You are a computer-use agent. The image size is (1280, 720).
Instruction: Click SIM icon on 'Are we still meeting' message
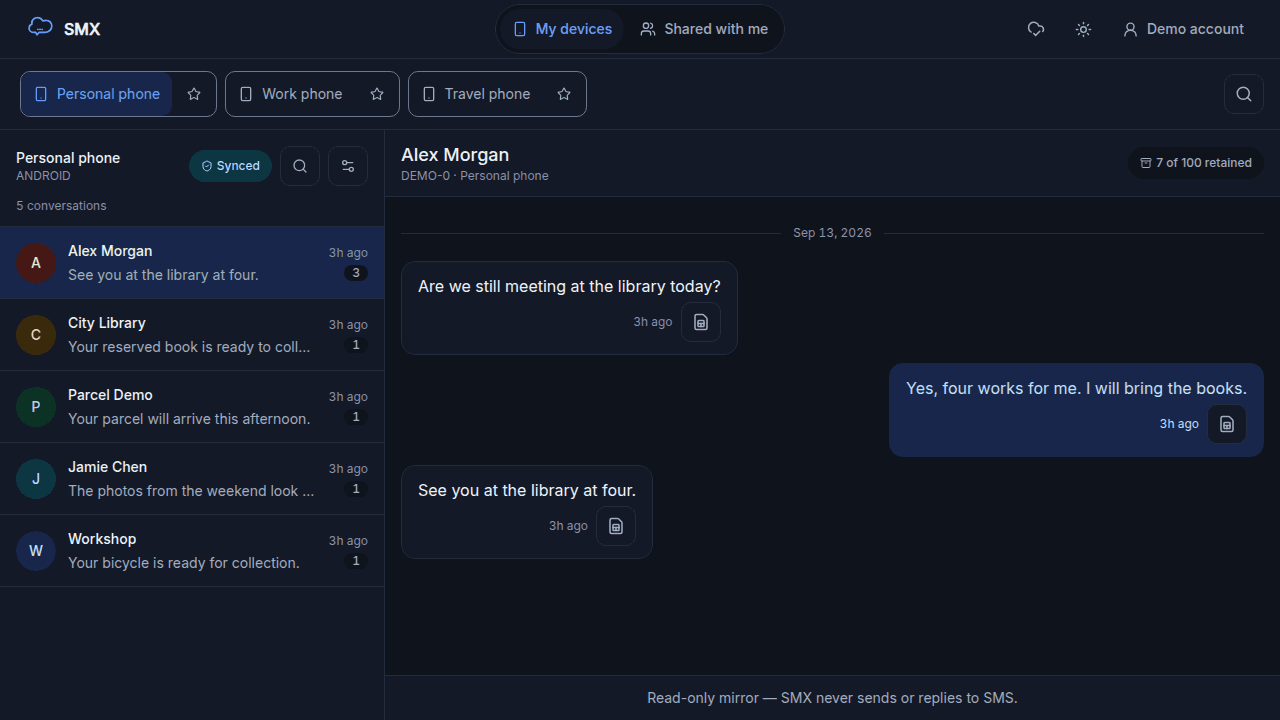701,322
